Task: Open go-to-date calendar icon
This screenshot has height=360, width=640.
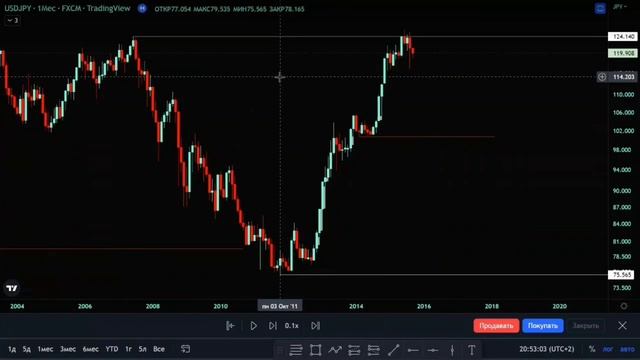Action: click(x=185, y=349)
